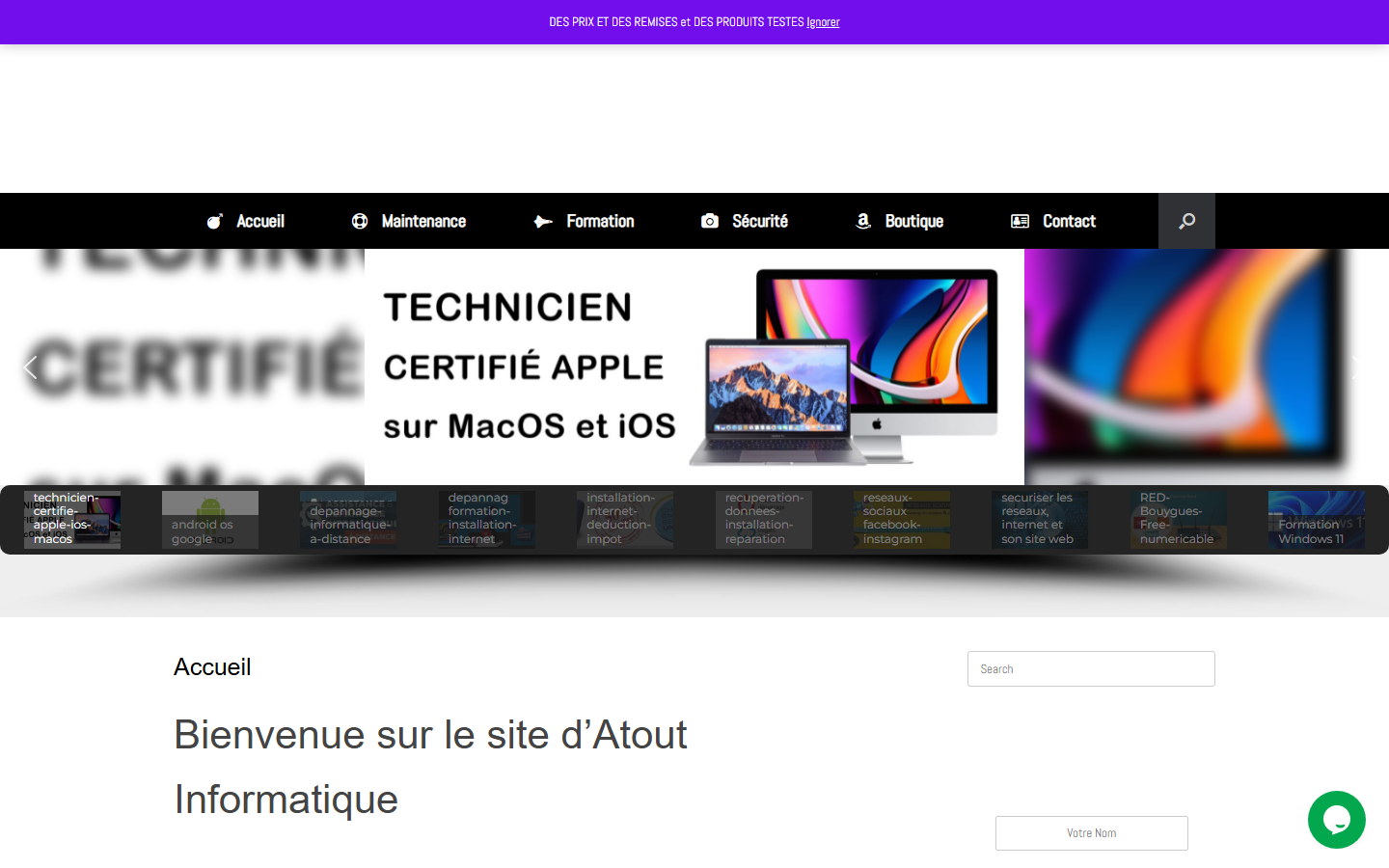Select RED-Bouygues-Free-numericable thumbnail
The width and height of the screenshot is (1389, 868).
(x=1179, y=520)
